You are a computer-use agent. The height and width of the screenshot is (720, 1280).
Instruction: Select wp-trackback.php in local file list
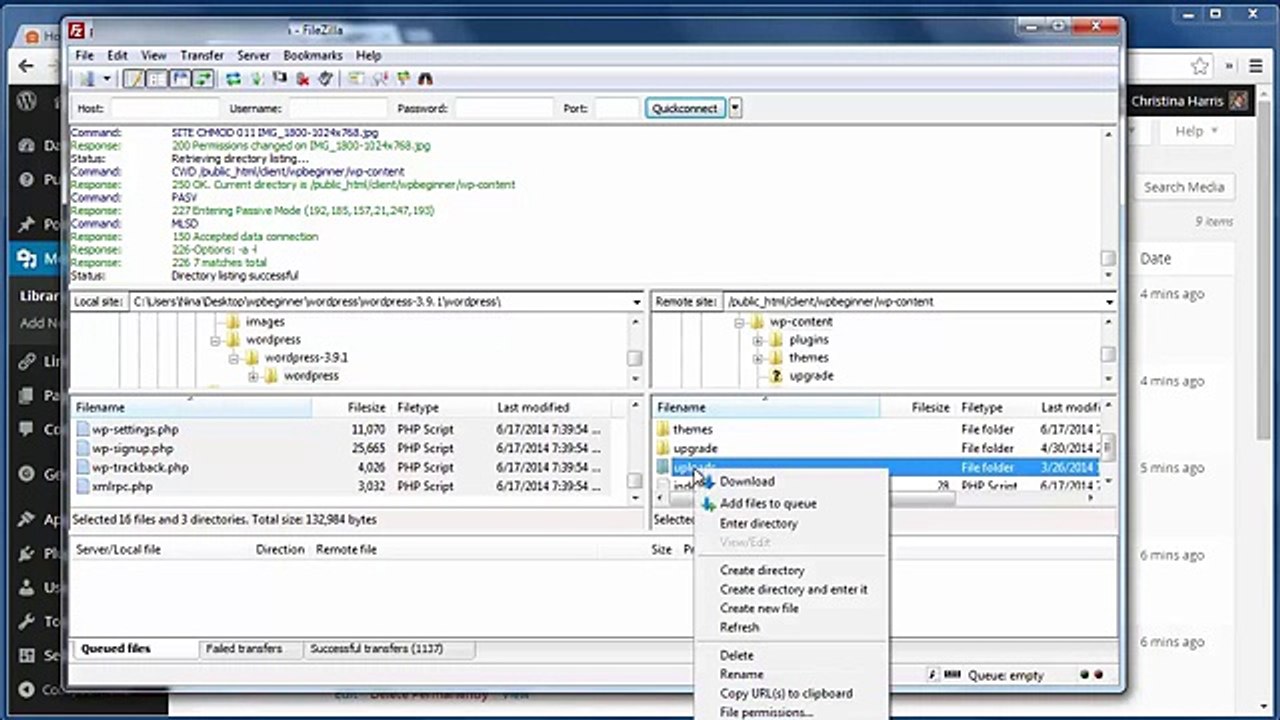140,467
